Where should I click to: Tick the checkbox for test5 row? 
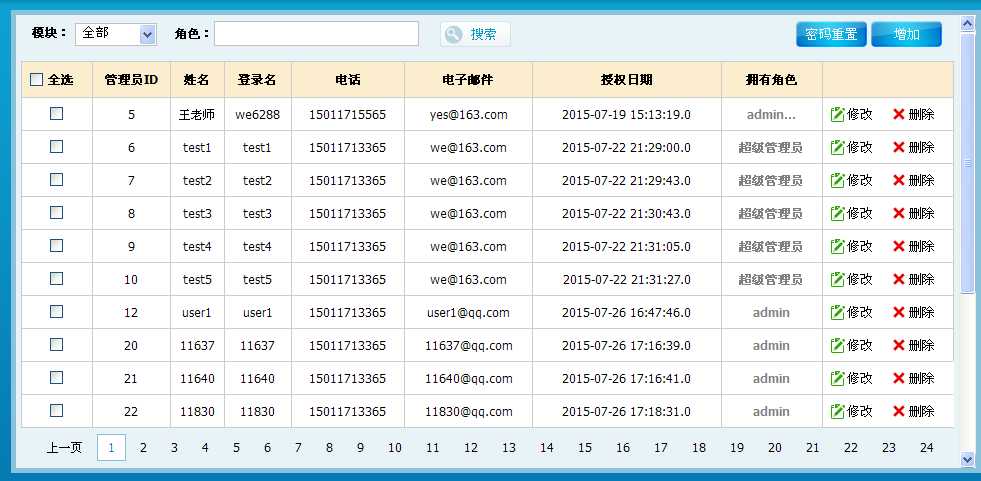coord(56,278)
